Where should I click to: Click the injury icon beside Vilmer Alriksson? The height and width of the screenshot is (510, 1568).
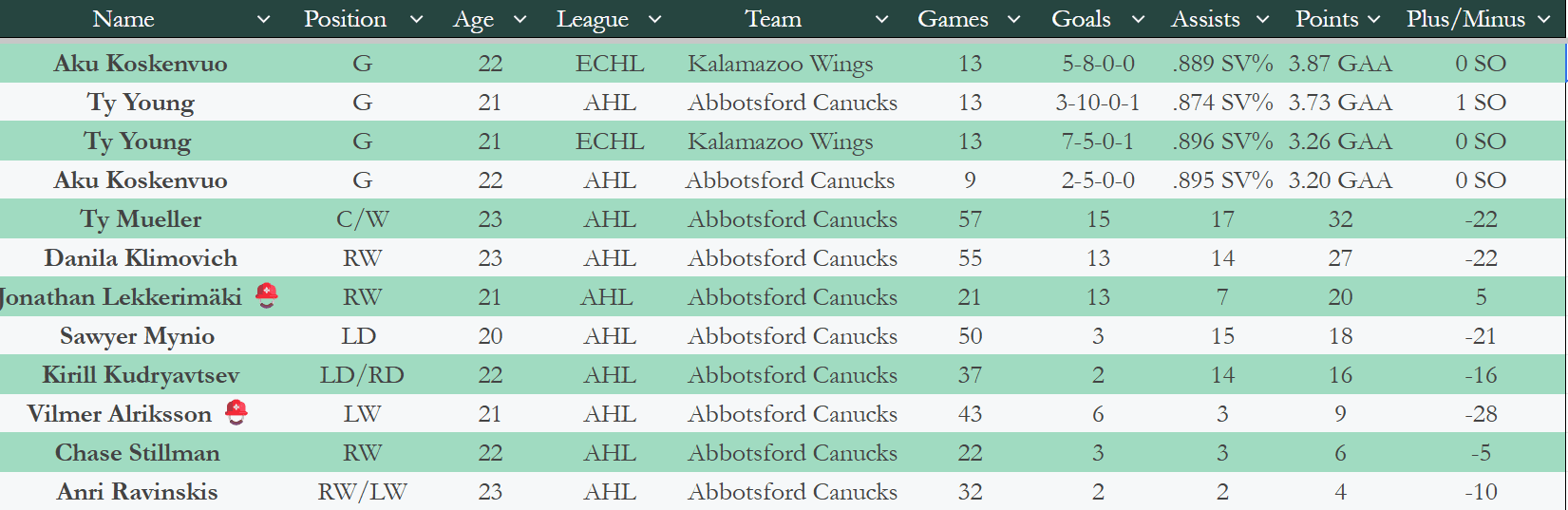(236, 412)
